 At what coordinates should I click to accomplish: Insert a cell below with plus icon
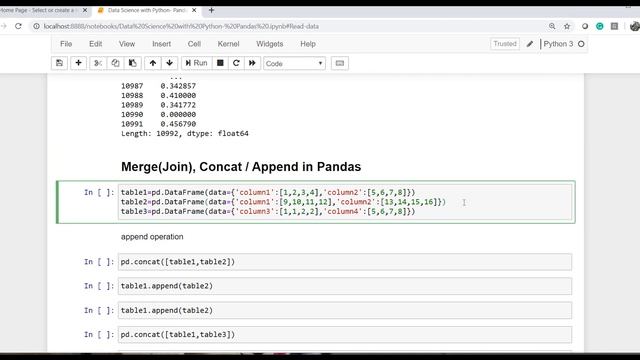click(x=78, y=63)
